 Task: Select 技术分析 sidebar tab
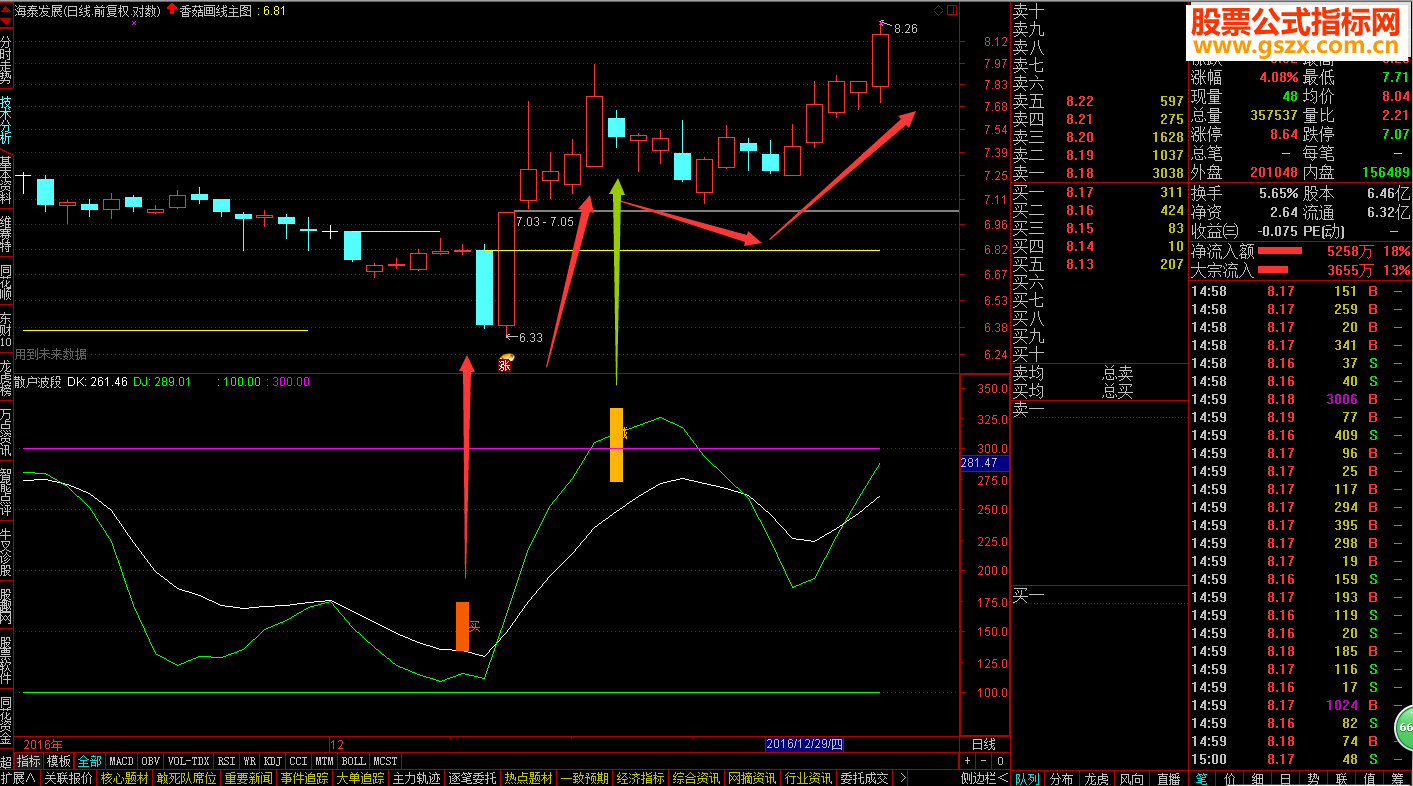tap(6, 120)
